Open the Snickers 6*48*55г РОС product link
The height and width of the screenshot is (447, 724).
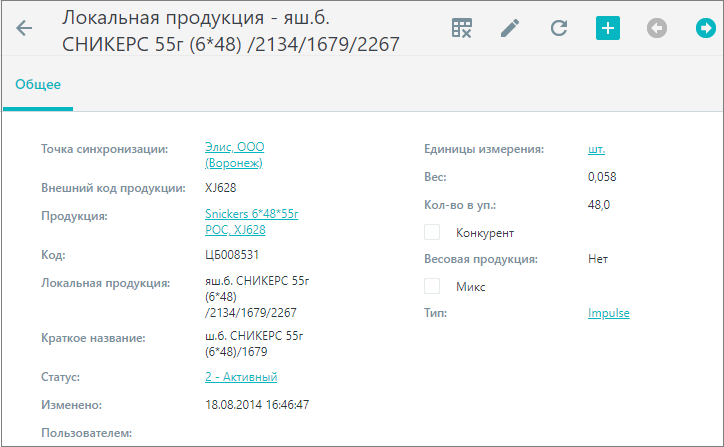[x=252, y=222]
